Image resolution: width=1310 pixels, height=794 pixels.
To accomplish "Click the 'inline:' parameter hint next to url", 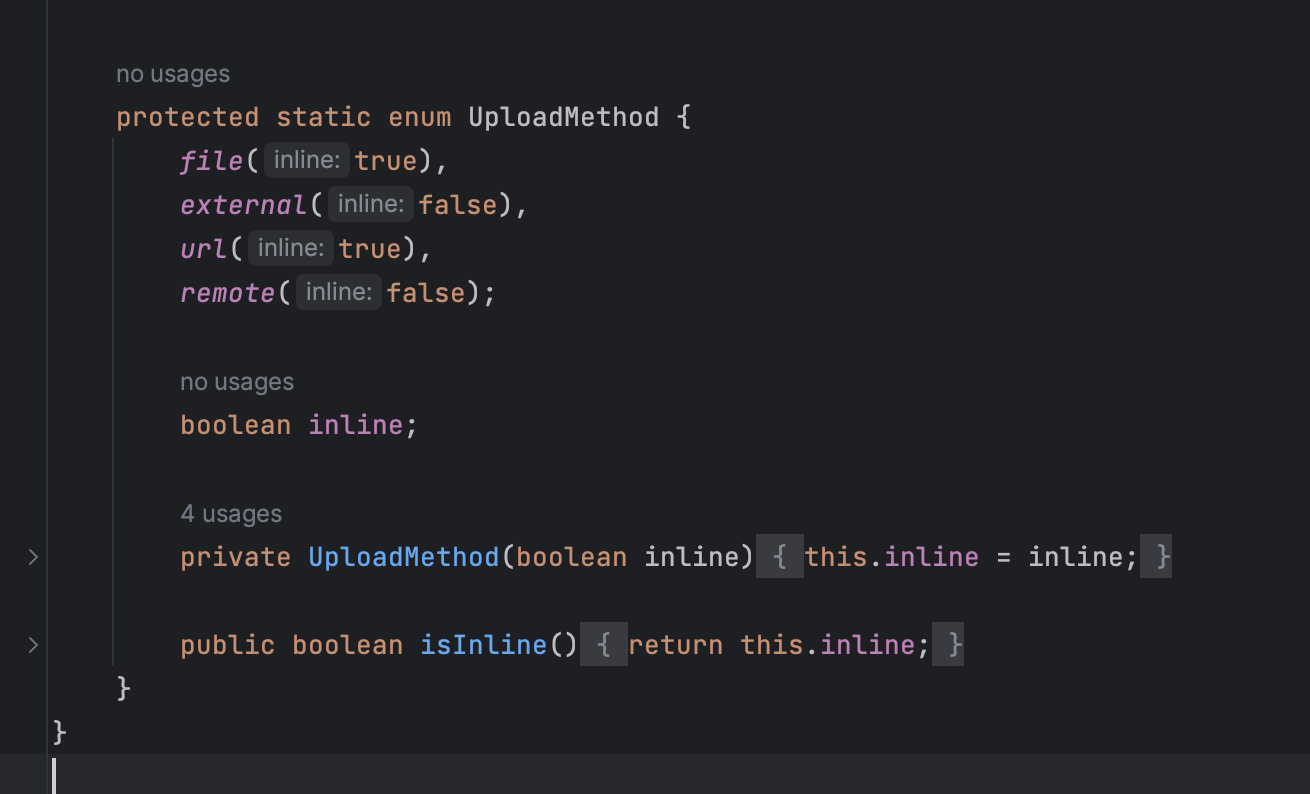I will (x=292, y=249).
